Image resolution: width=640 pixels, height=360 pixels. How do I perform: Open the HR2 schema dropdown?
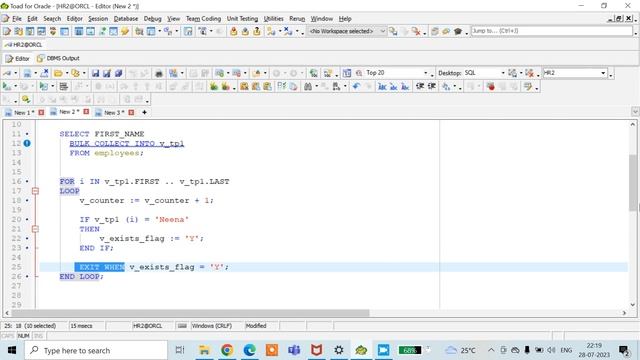click(x=603, y=73)
